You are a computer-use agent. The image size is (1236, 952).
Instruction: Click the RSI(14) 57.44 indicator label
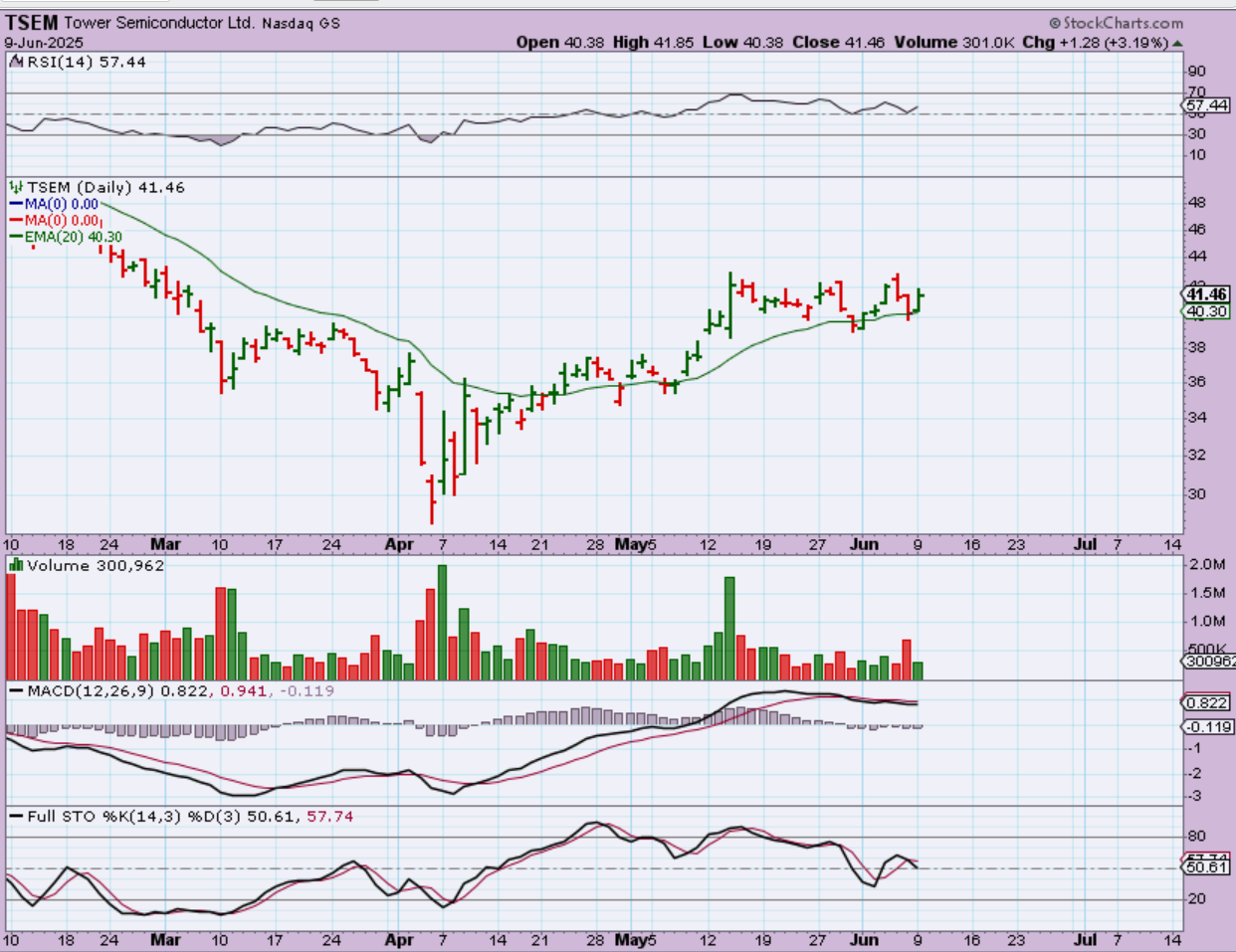[x=86, y=62]
